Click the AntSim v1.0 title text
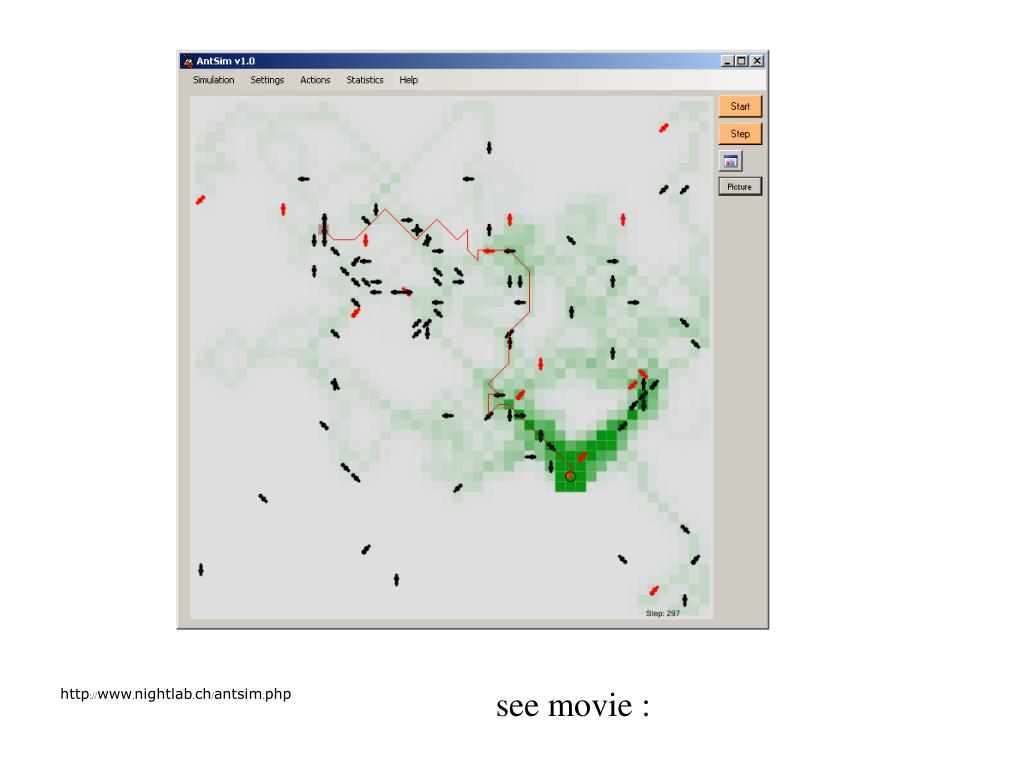Image resolution: width=1024 pixels, height=768 pixels. coord(225,61)
